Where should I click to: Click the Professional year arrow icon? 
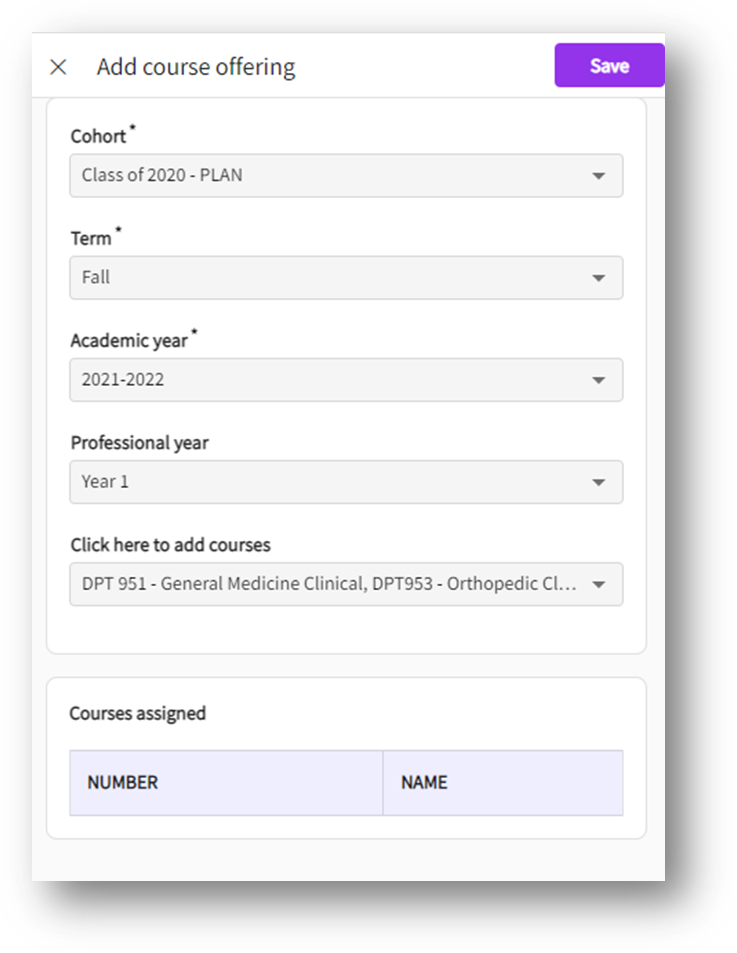[598, 482]
